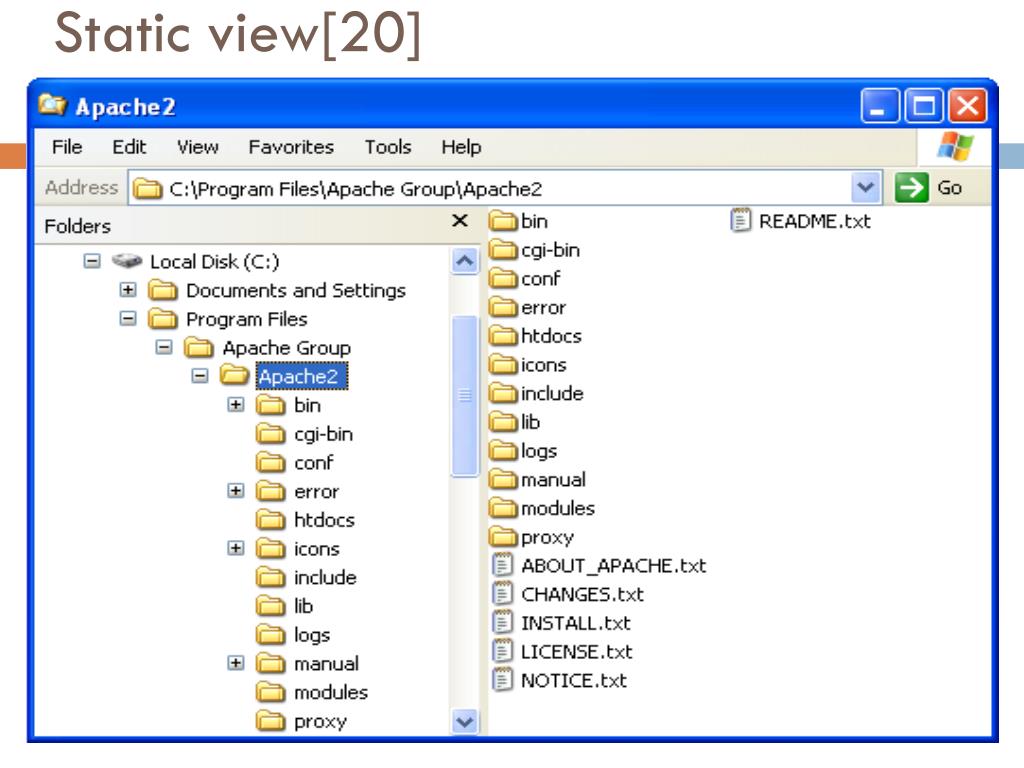Viewport: 1024px width, 768px height.
Task: Click the folder tree scrollbar thumb
Action: [465, 396]
